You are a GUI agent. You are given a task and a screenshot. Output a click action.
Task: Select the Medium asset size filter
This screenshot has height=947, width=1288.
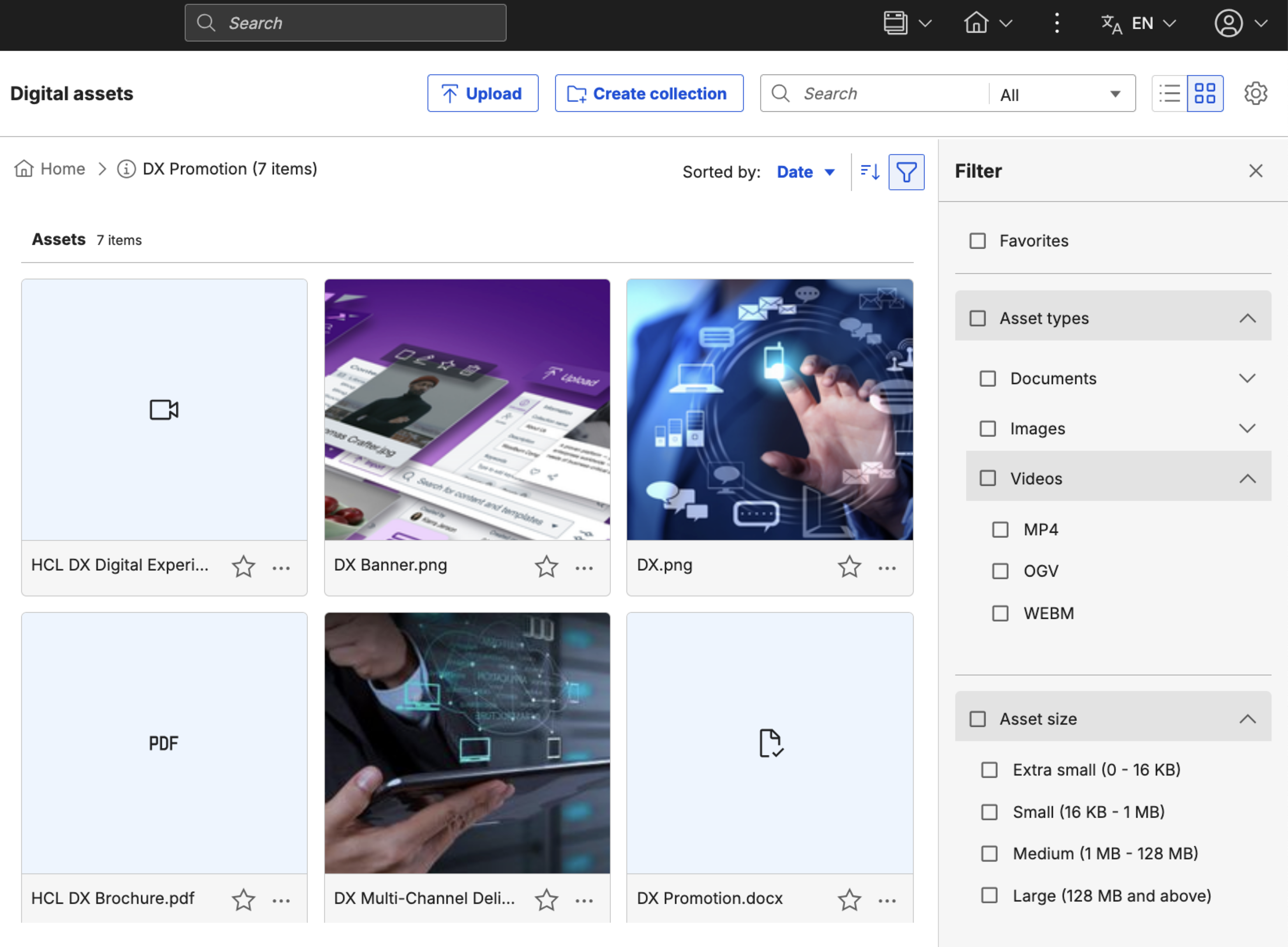[x=989, y=853]
